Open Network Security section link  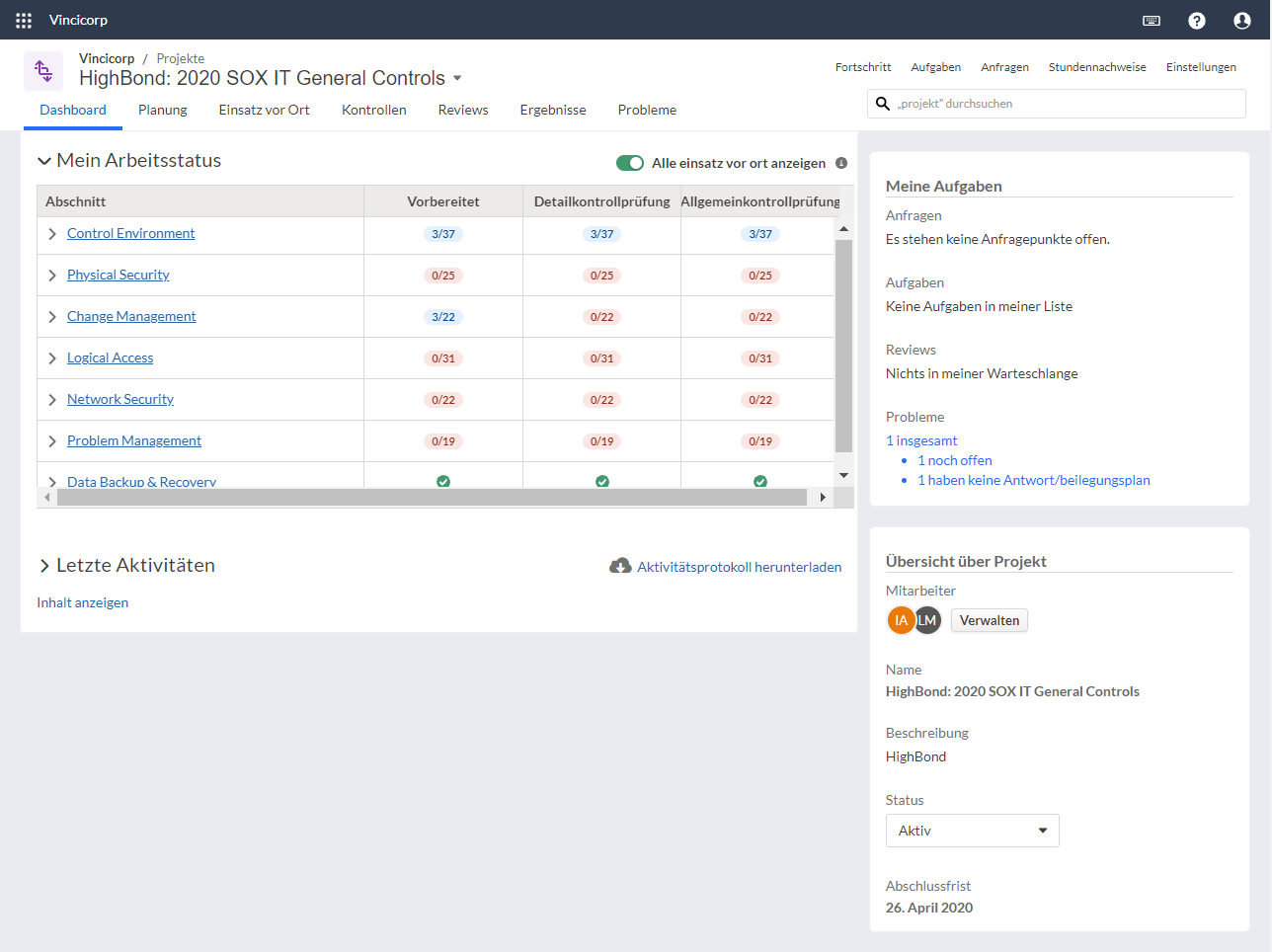[120, 399]
